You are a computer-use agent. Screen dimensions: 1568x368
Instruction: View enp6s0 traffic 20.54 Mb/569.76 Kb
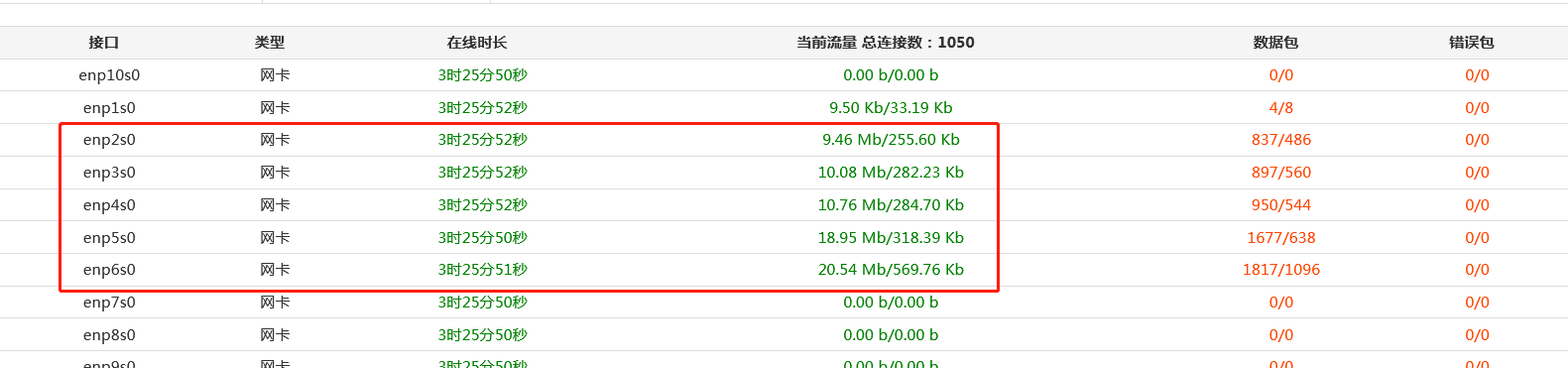pos(891,270)
